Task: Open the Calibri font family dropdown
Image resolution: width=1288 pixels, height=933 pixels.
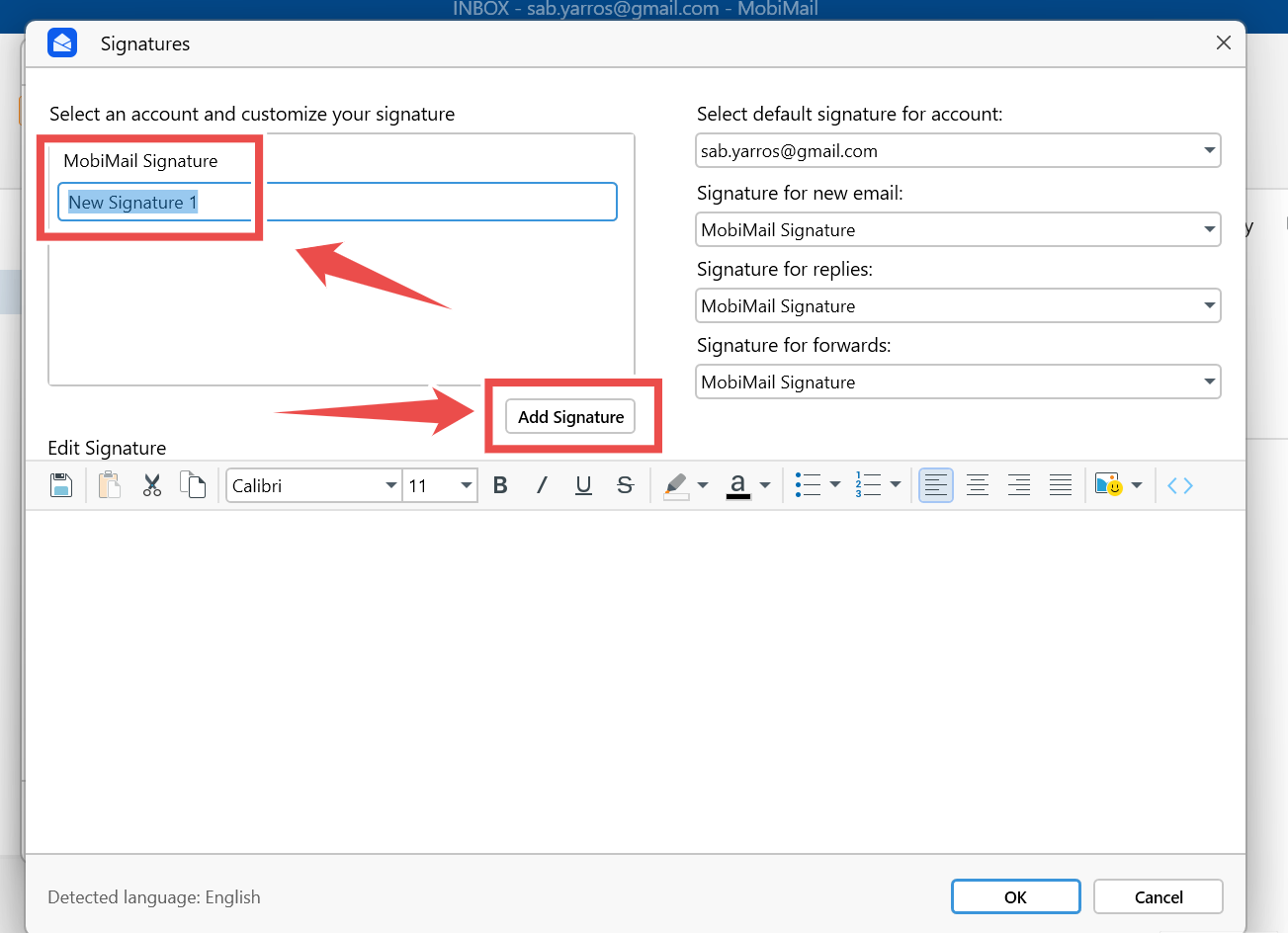Action: [314, 485]
